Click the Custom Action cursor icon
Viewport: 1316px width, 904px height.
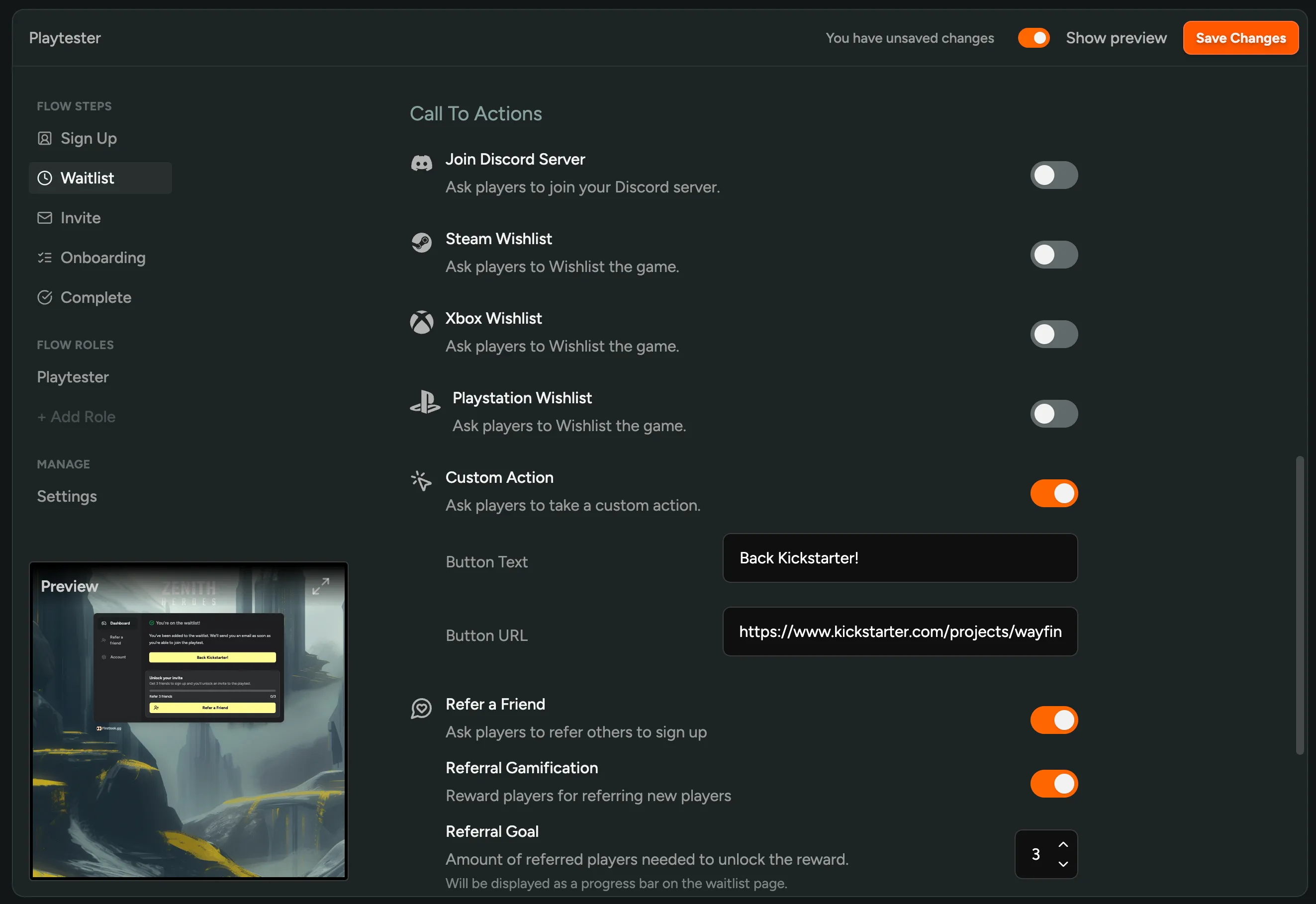click(x=421, y=481)
